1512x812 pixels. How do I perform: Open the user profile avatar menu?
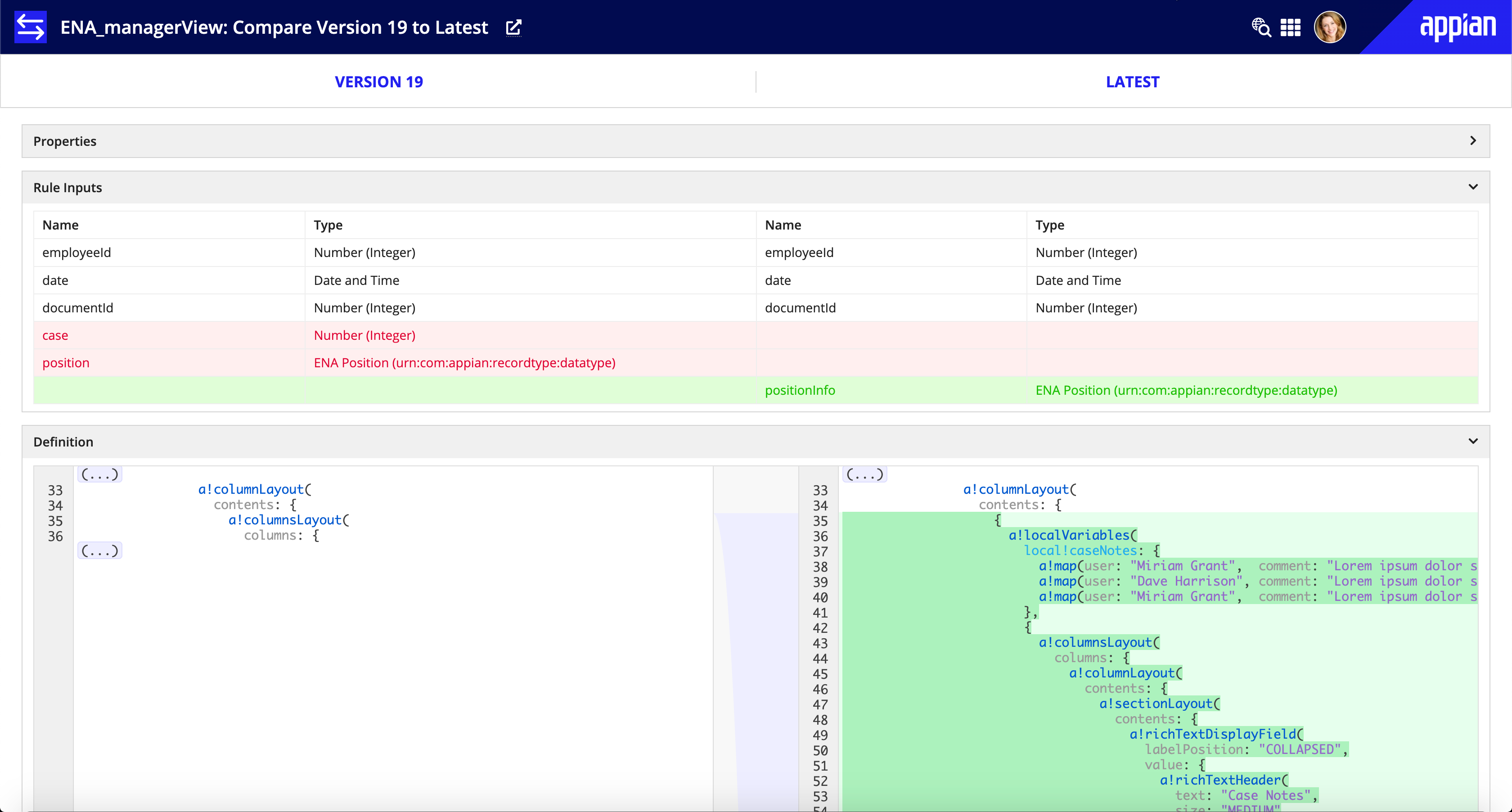1329,27
